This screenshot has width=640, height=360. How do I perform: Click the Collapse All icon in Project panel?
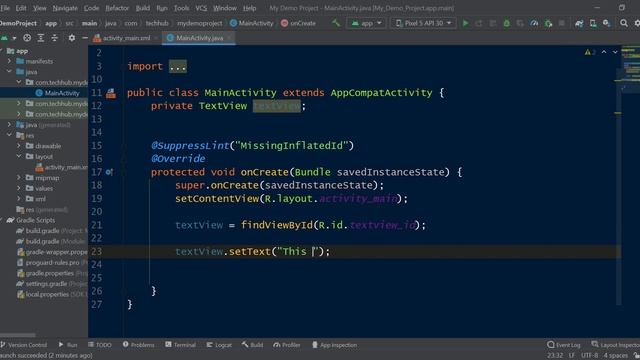pos(54,38)
